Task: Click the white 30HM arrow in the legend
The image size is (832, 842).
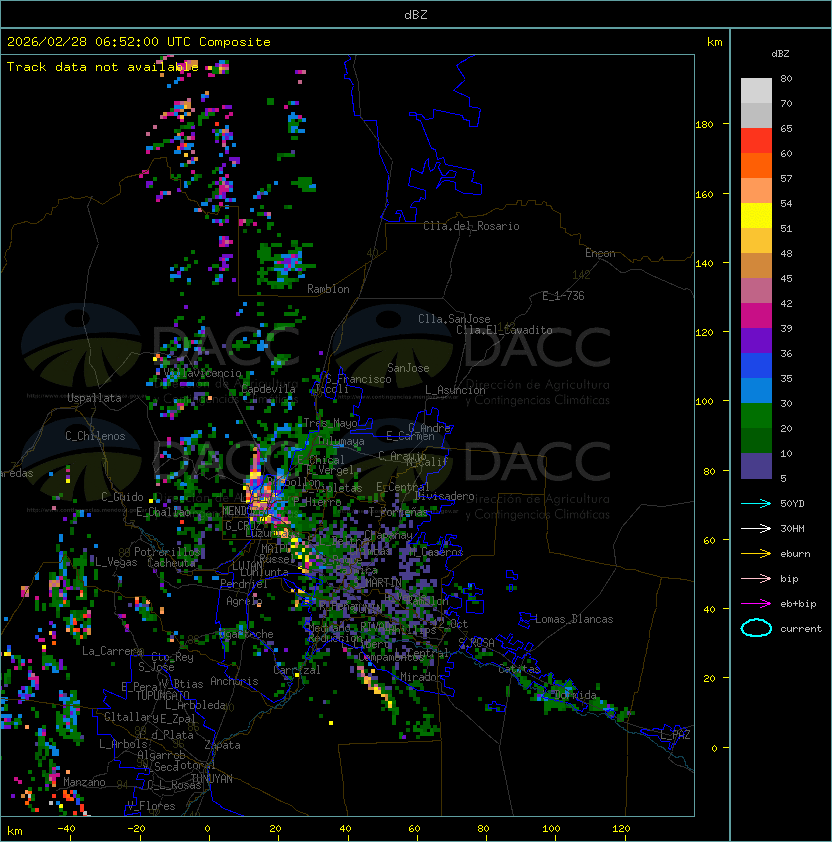Action: [756, 528]
